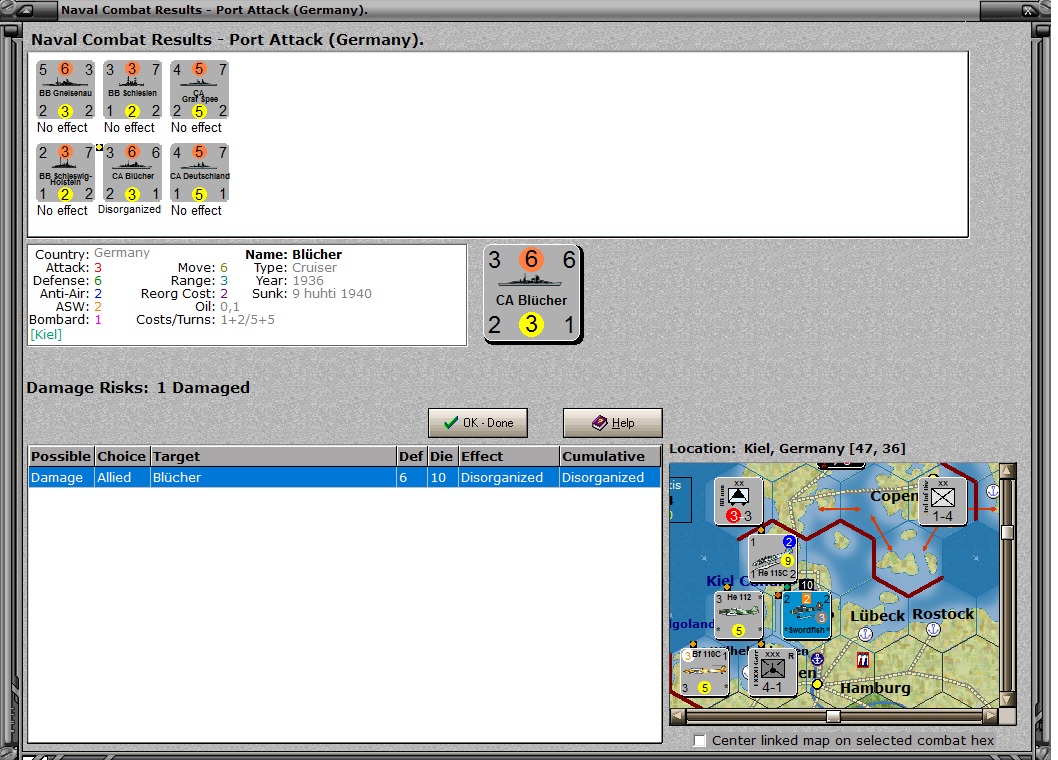Screen dimensions: 1058x760
Task: Click the Swordfish aircraft counter on map
Action: (807, 615)
